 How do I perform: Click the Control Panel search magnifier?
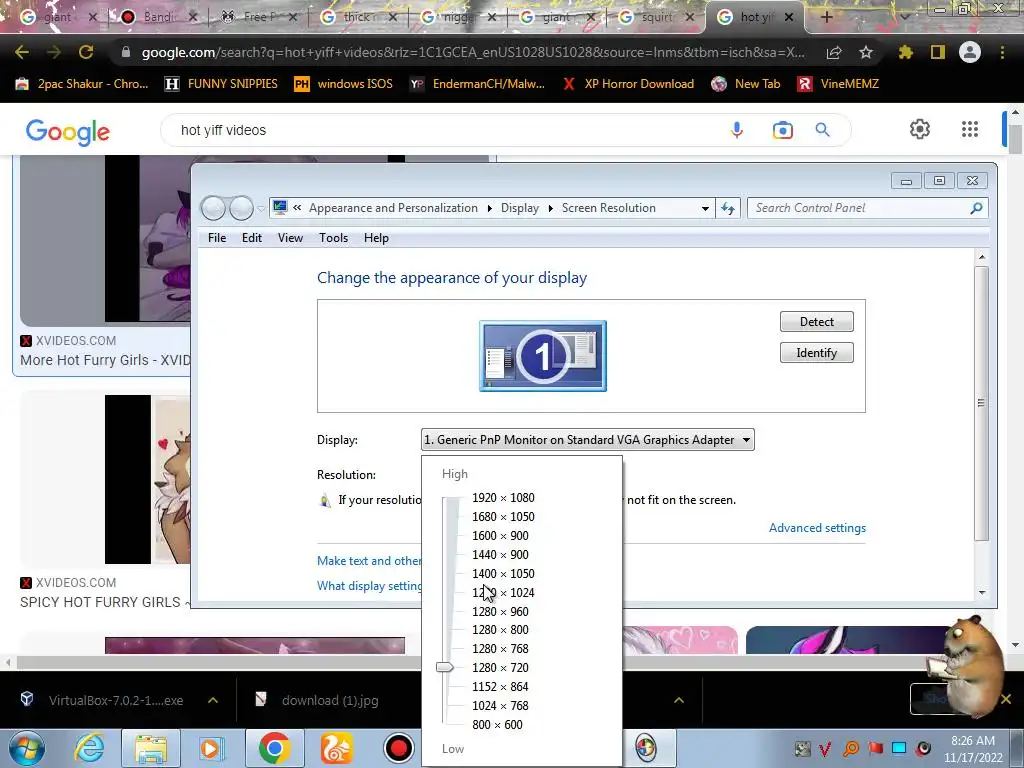click(x=976, y=208)
